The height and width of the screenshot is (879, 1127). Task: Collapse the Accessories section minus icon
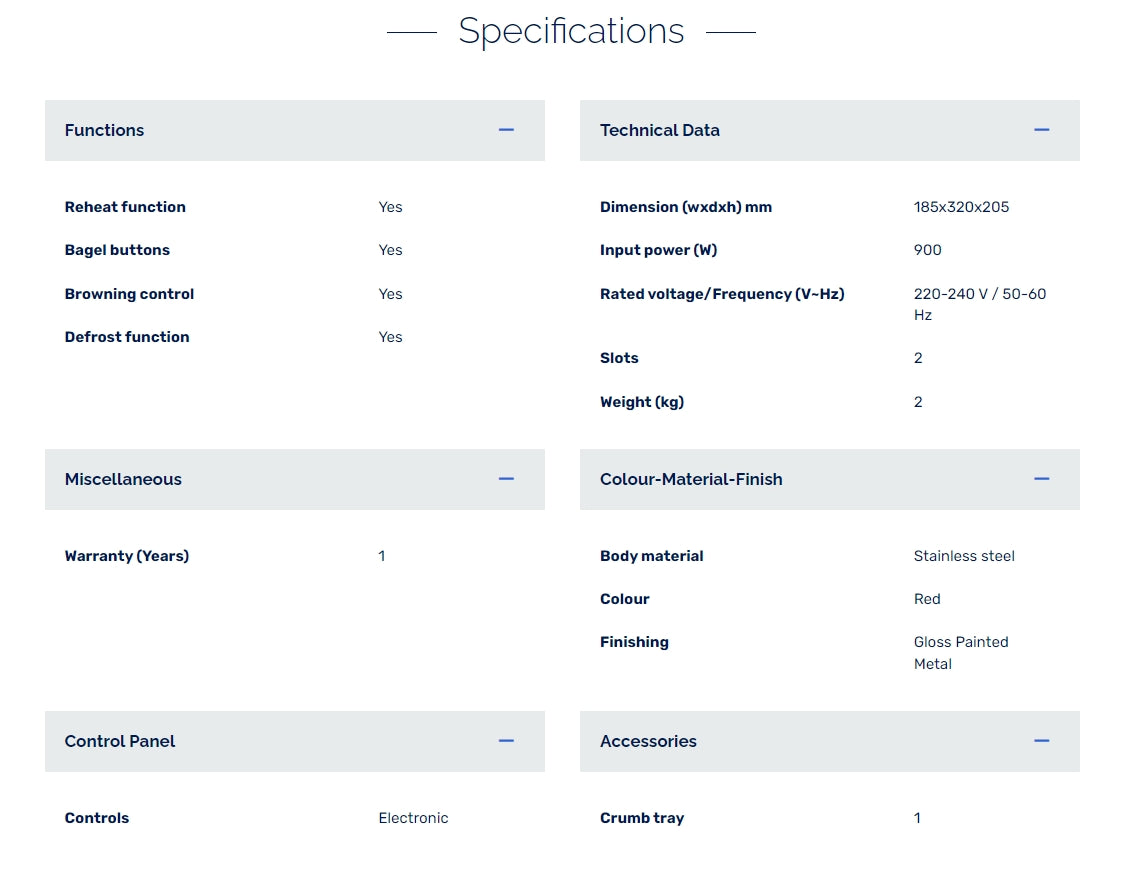(1041, 741)
